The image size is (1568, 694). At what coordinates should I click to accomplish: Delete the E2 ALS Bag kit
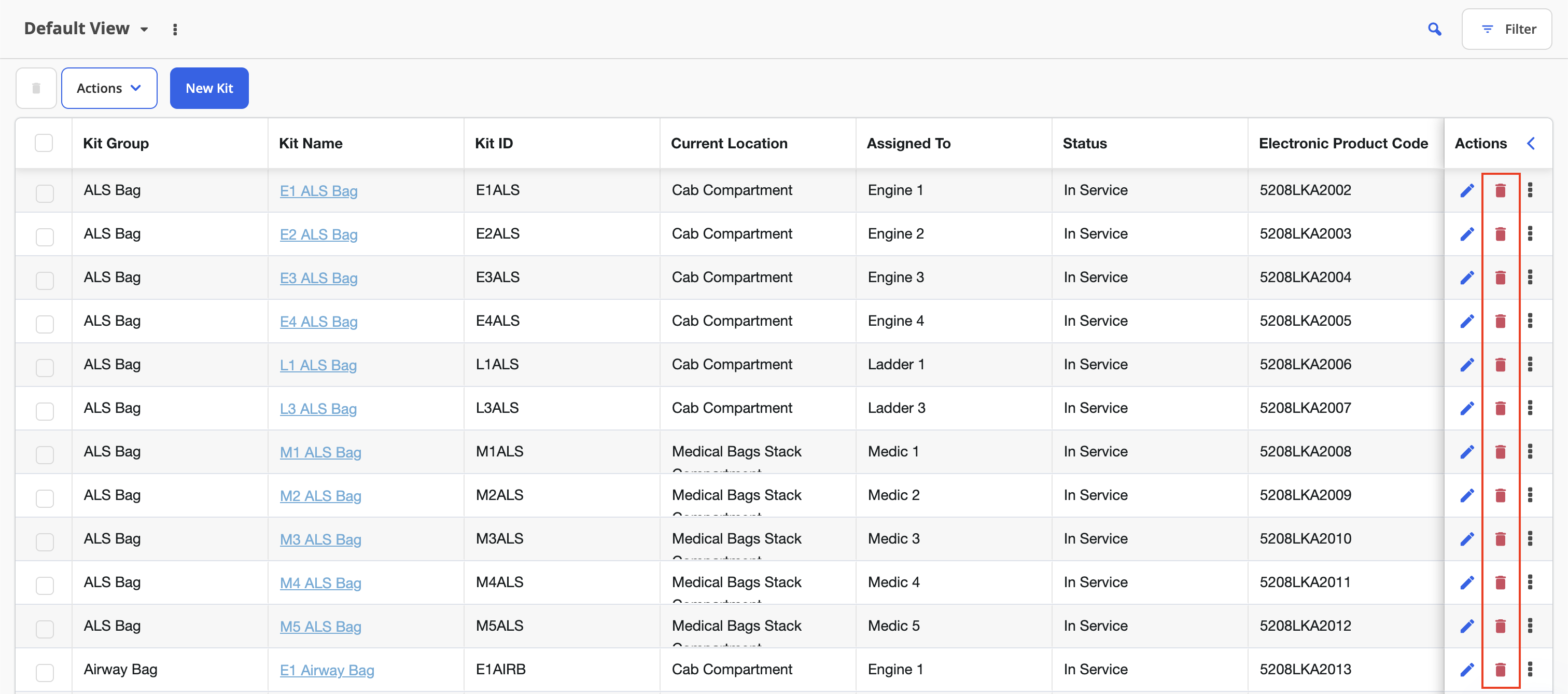tap(1501, 234)
